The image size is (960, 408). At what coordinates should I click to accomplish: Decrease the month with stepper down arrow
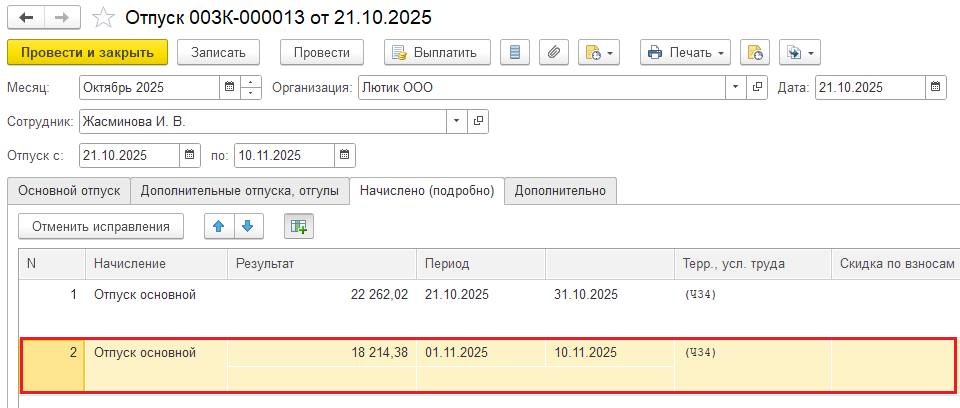[x=251, y=93]
